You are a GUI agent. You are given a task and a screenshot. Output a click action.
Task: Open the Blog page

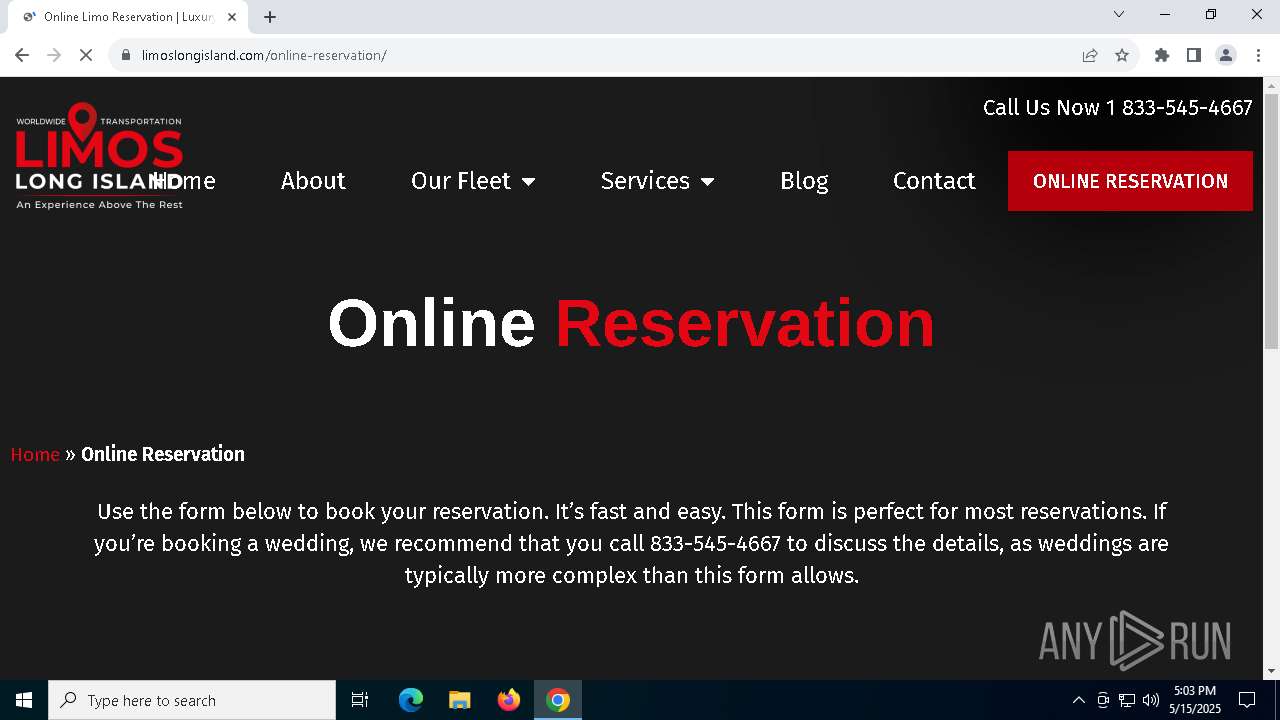tap(804, 181)
